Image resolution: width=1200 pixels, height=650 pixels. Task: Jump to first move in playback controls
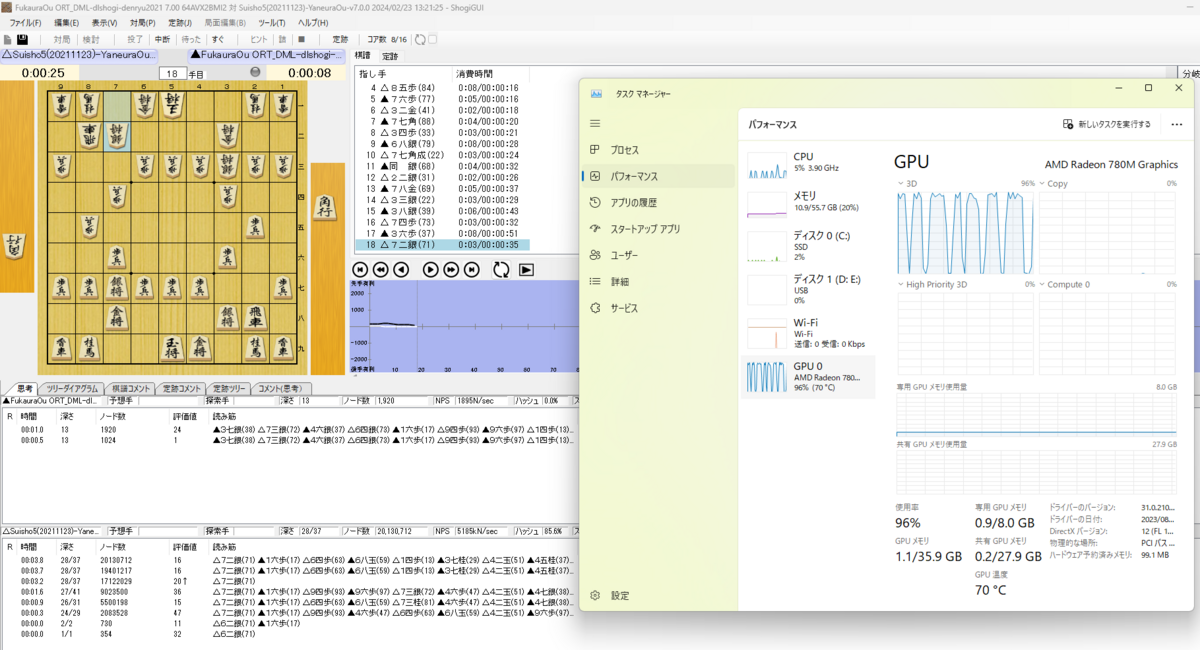click(361, 269)
